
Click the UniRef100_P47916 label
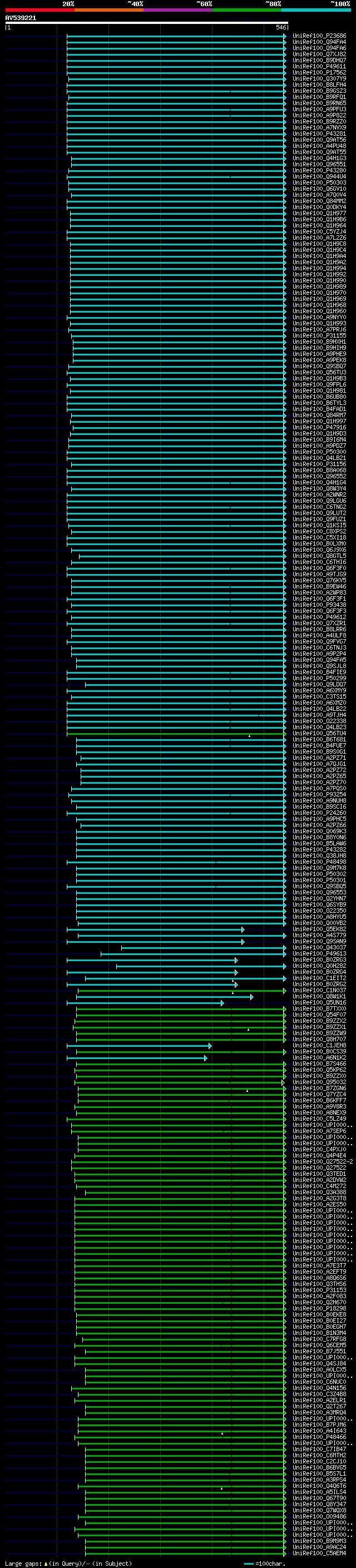pyautogui.click(x=319, y=427)
